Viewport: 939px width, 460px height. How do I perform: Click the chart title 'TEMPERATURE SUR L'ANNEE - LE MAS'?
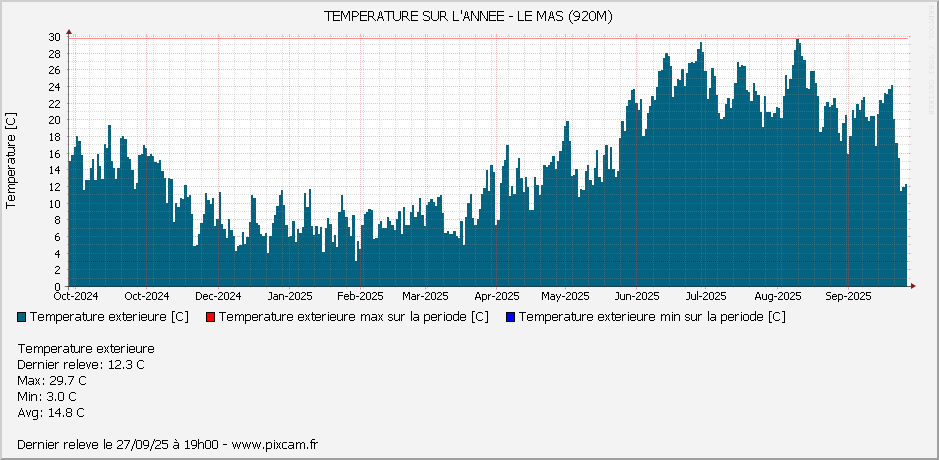coord(469,16)
